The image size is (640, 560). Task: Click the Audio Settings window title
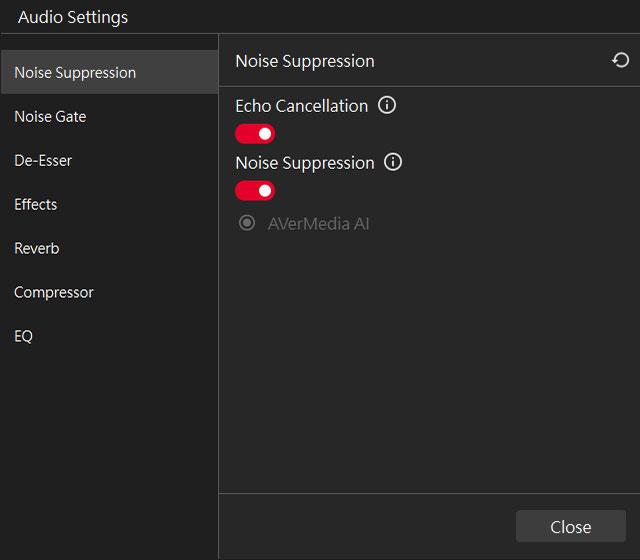73,17
